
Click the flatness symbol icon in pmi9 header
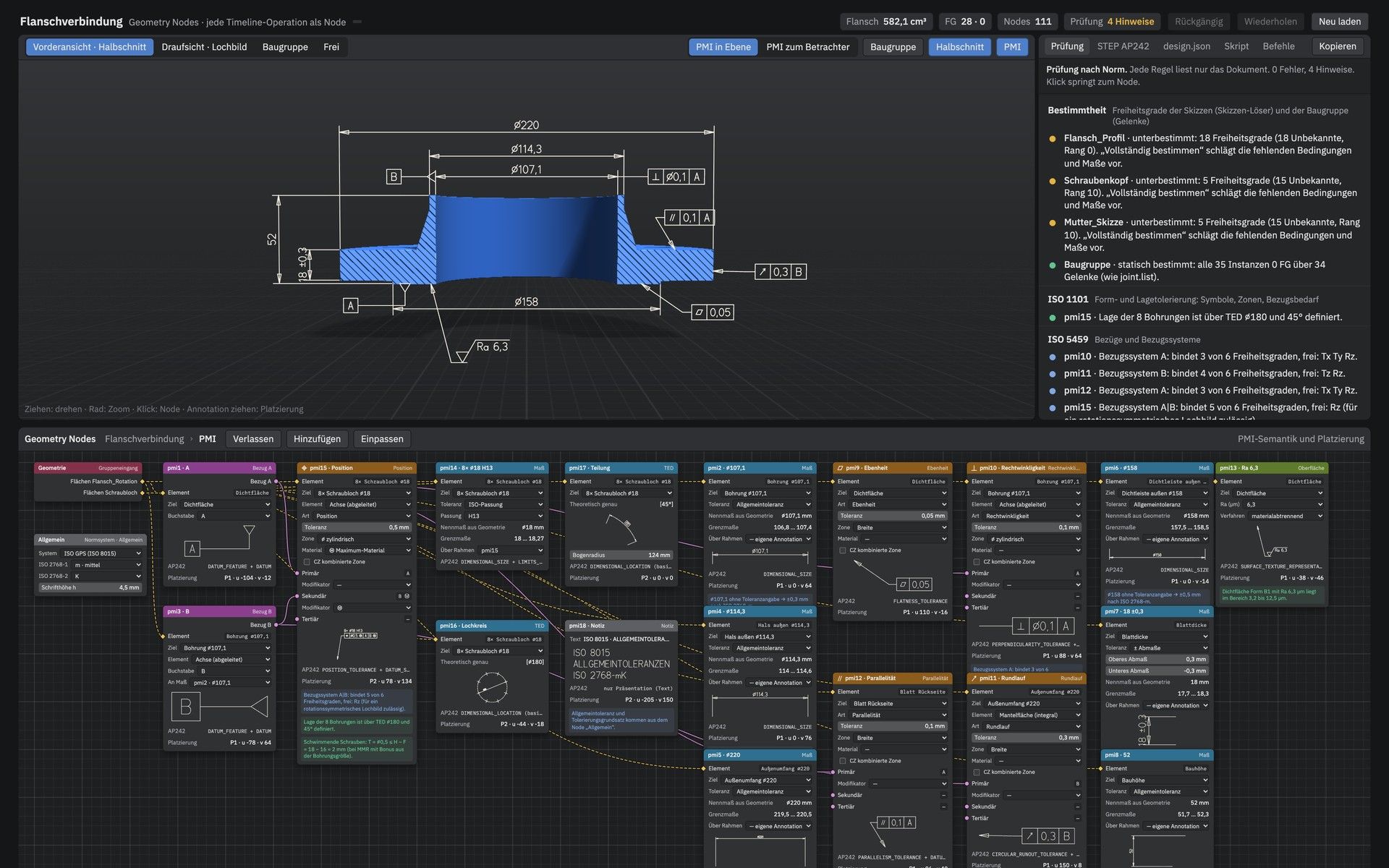(840, 468)
